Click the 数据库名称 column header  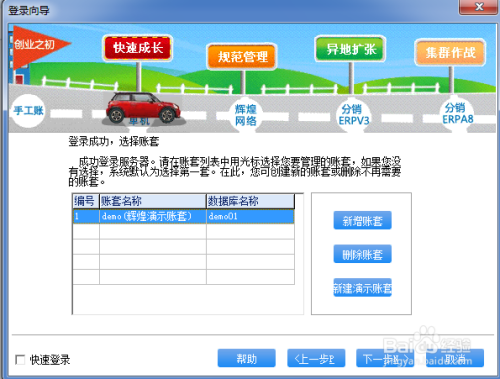[250, 201]
